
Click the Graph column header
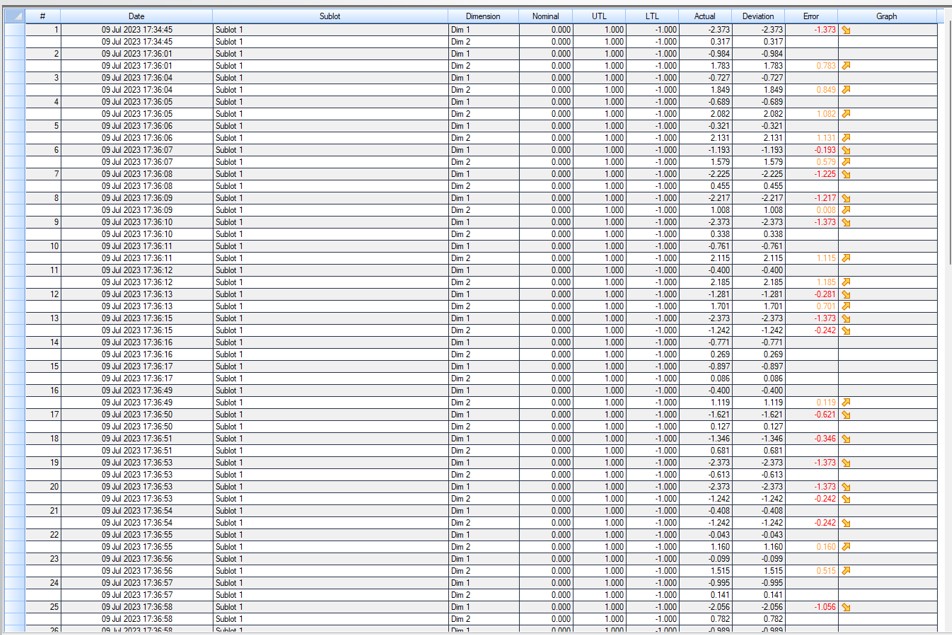[x=887, y=16]
